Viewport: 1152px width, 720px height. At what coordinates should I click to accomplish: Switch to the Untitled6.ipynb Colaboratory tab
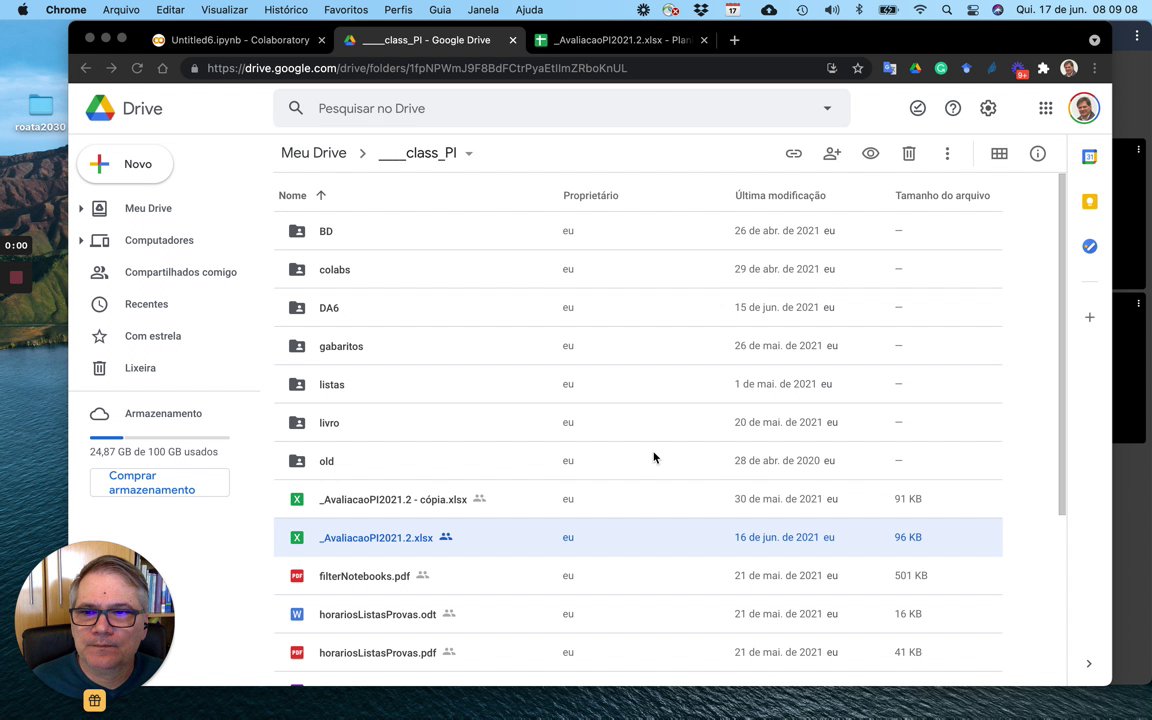coord(239,40)
